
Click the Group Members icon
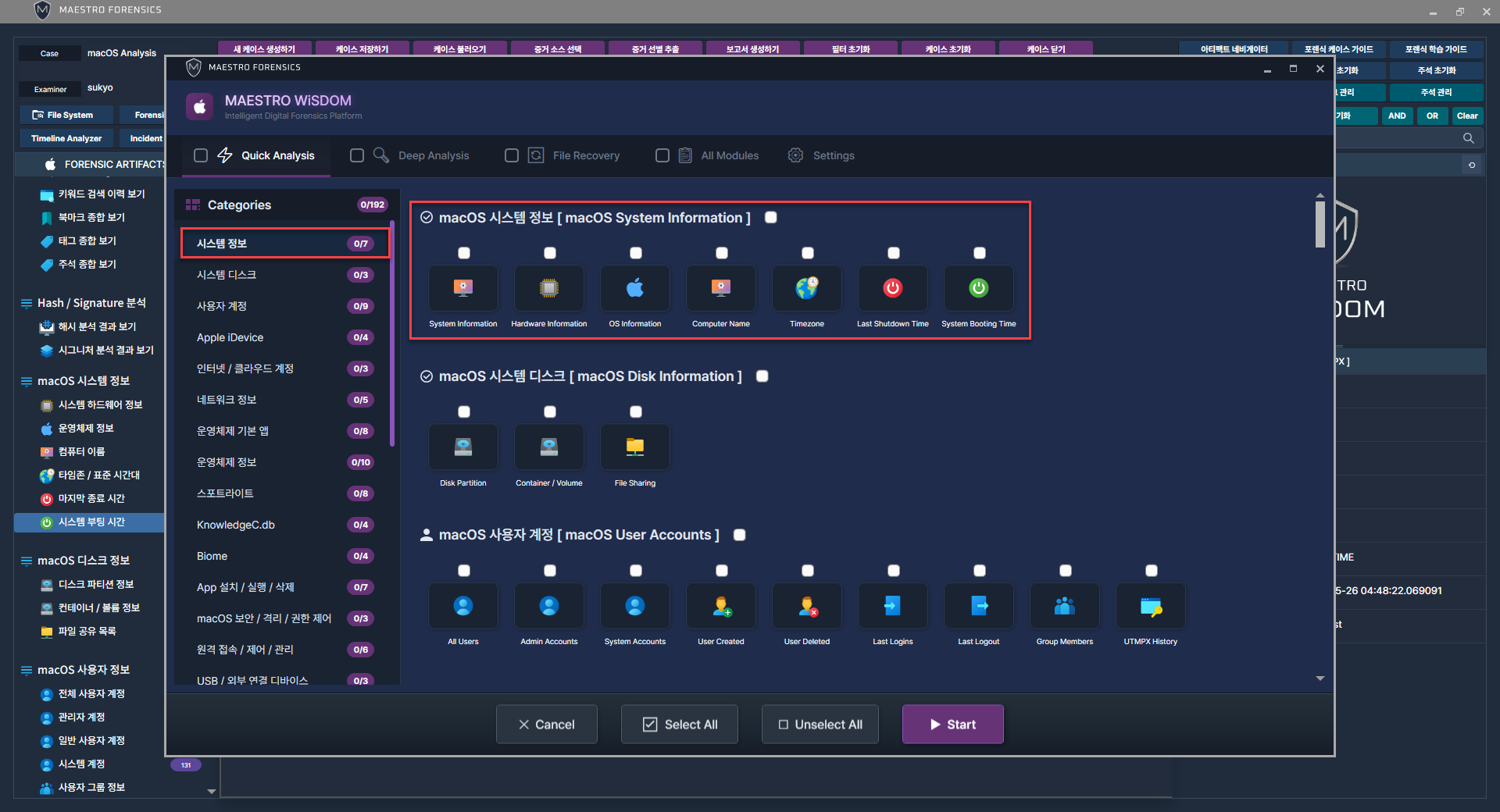coord(1065,606)
